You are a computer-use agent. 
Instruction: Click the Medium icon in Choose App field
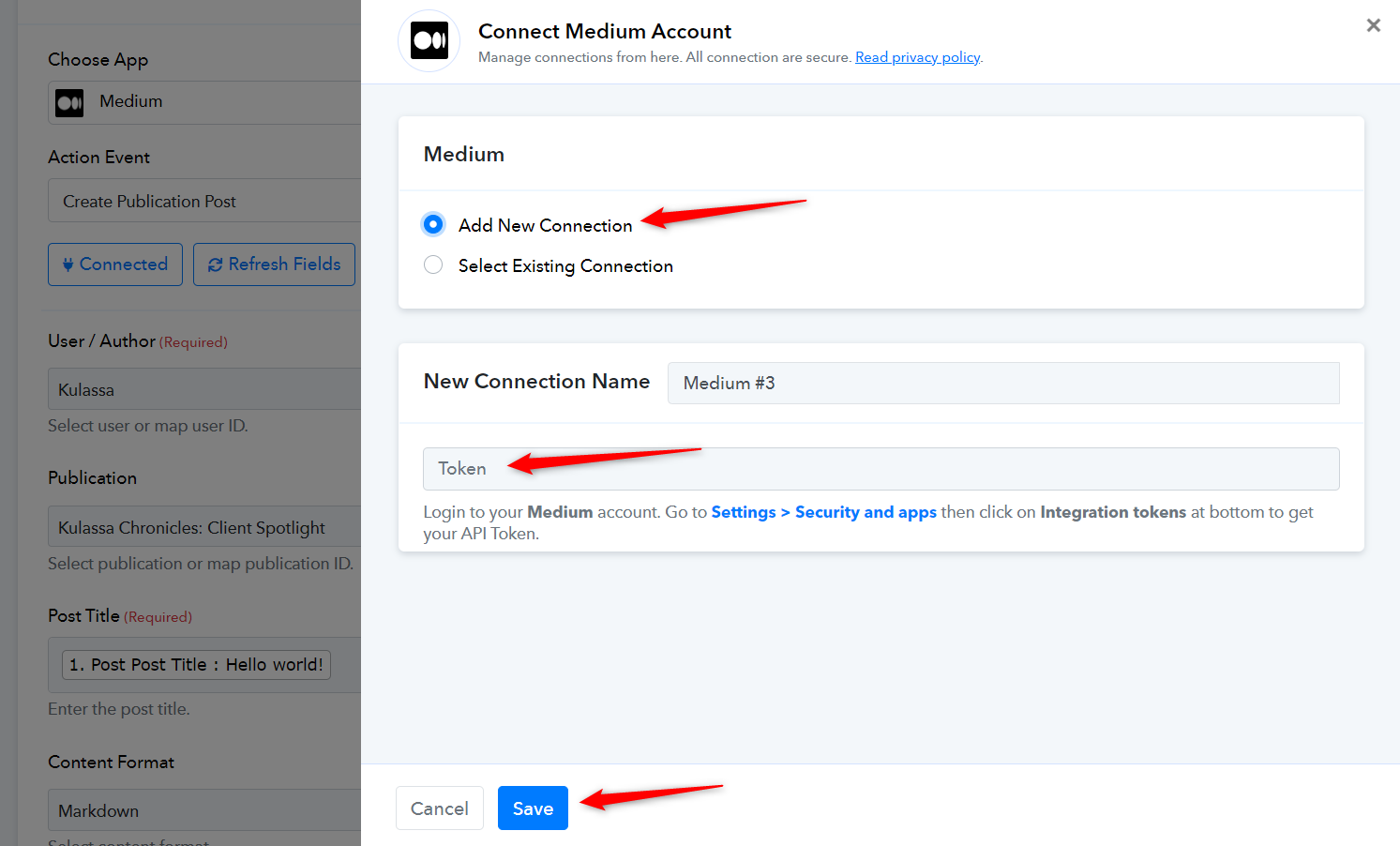69,103
